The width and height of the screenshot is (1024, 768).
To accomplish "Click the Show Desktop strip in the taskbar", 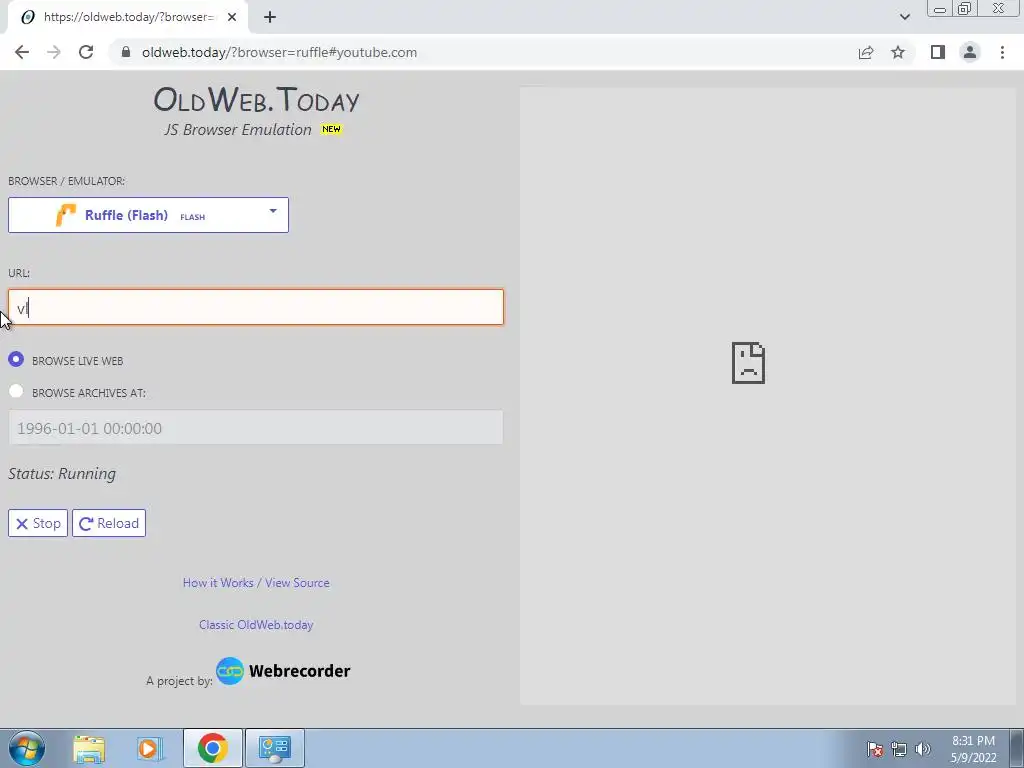I will pos(1017,748).
